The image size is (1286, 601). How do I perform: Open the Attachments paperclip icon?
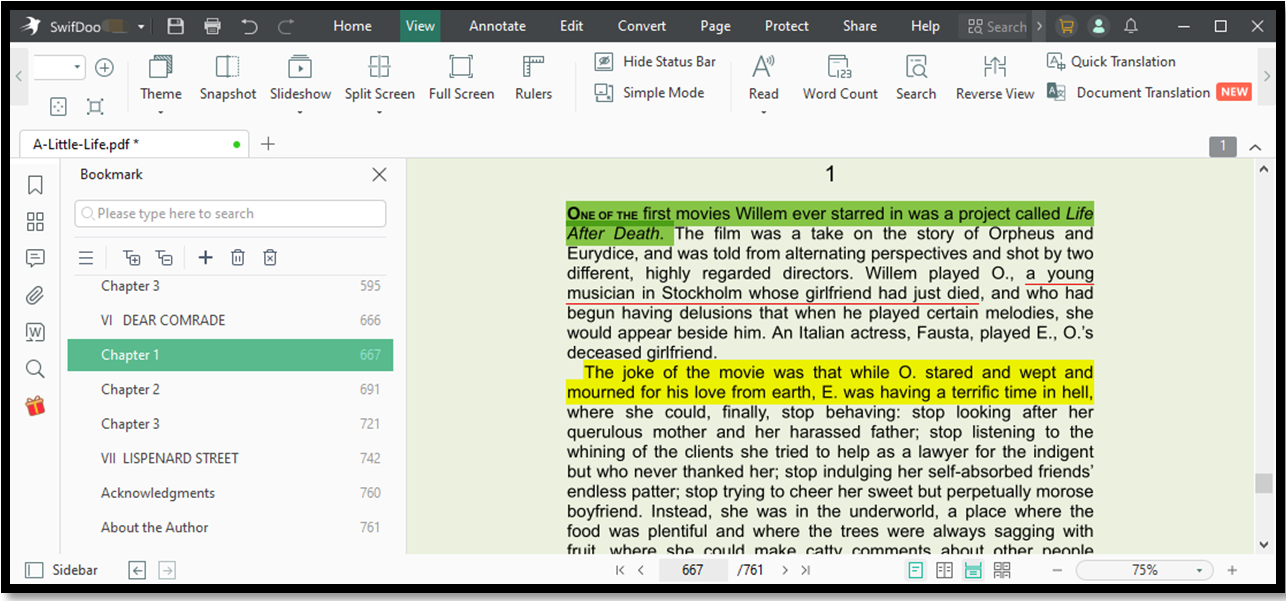pyautogui.click(x=35, y=296)
